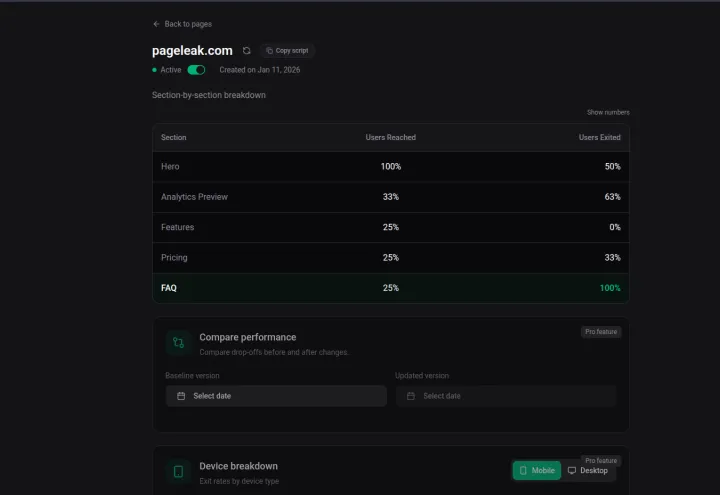Click the 33% reached value for Analytics Preview
Screen dimensions: 720x495
pyautogui.click(x=390, y=197)
